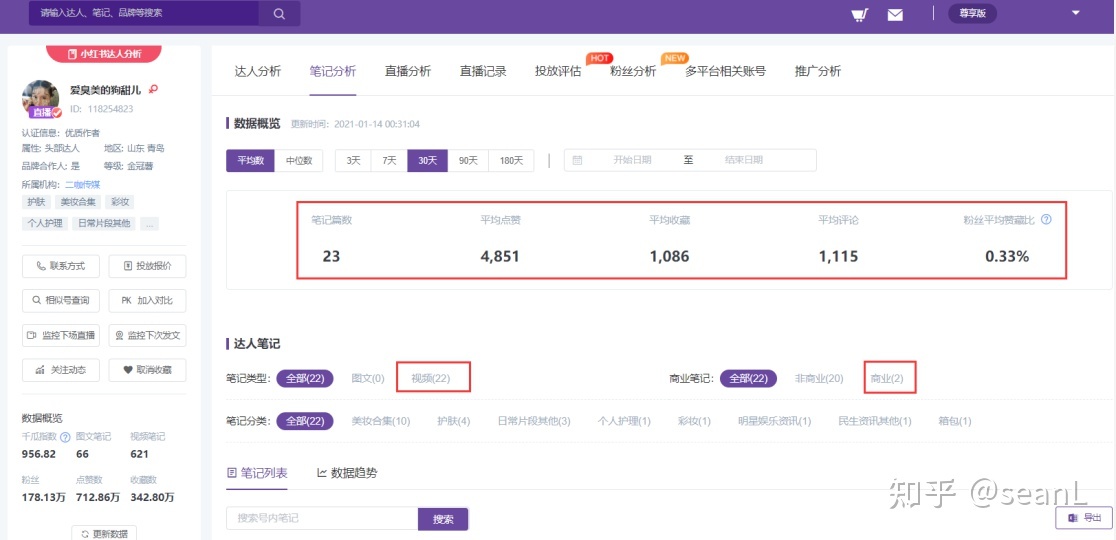Switch to the 笔记分析 tab
The height and width of the screenshot is (540, 1116).
(x=332, y=71)
